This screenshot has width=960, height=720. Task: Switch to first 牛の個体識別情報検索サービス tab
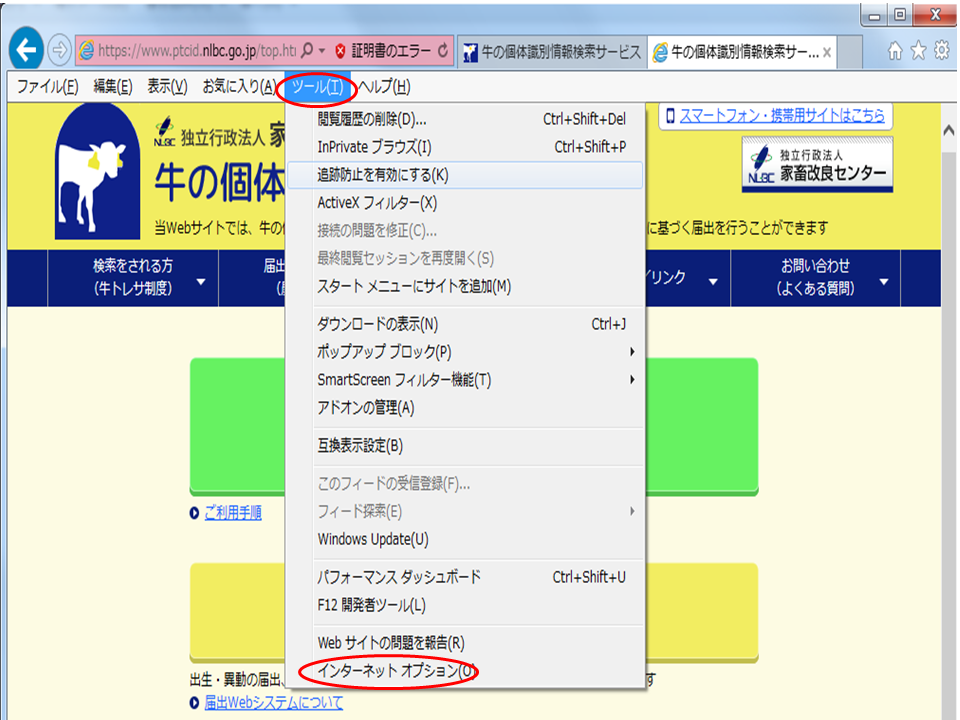click(x=552, y=52)
